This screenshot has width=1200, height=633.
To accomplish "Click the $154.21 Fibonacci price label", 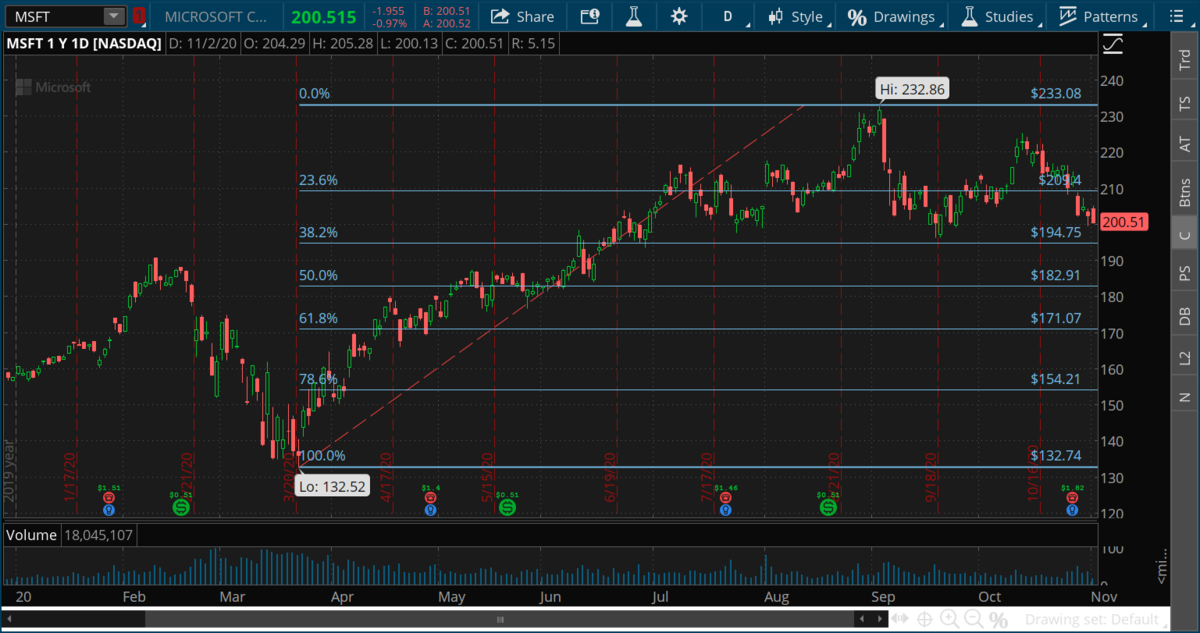I will (x=1056, y=379).
